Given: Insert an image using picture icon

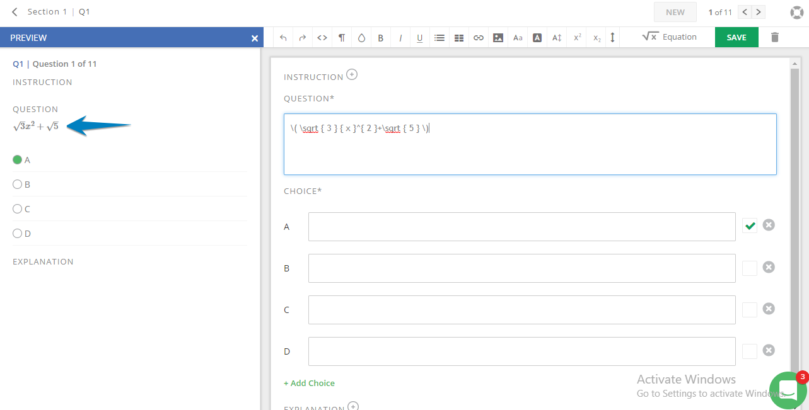Looking at the screenshot, I should pyautogui.click(x=498, y=38).
